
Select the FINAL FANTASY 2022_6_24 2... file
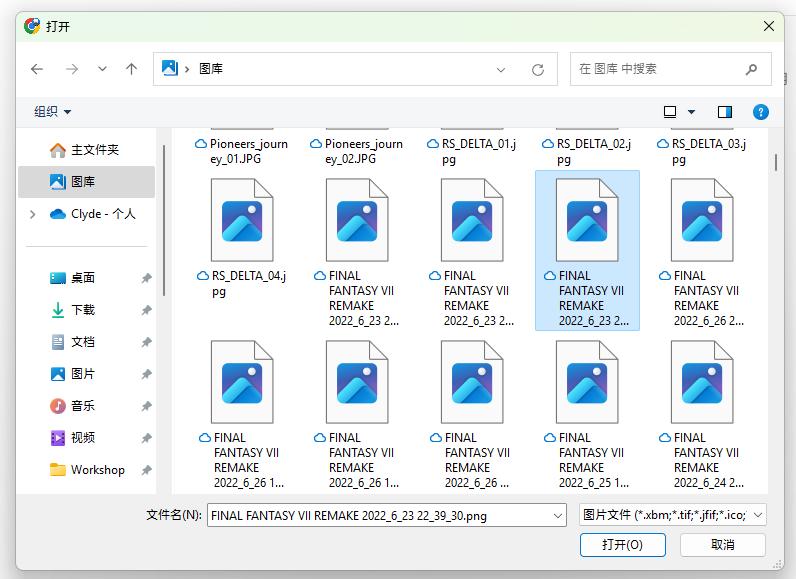702,414
